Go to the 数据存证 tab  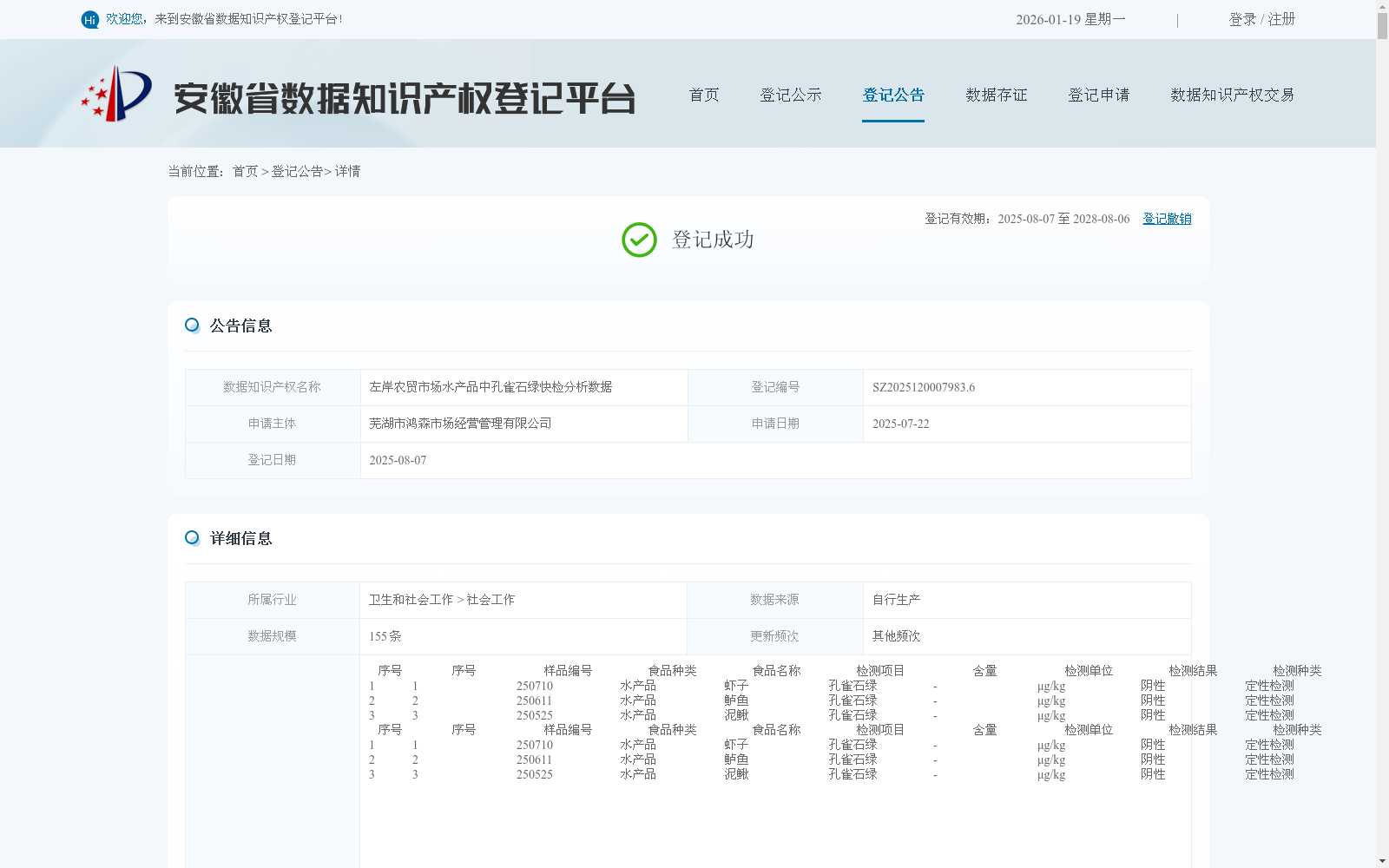(997, 95)
